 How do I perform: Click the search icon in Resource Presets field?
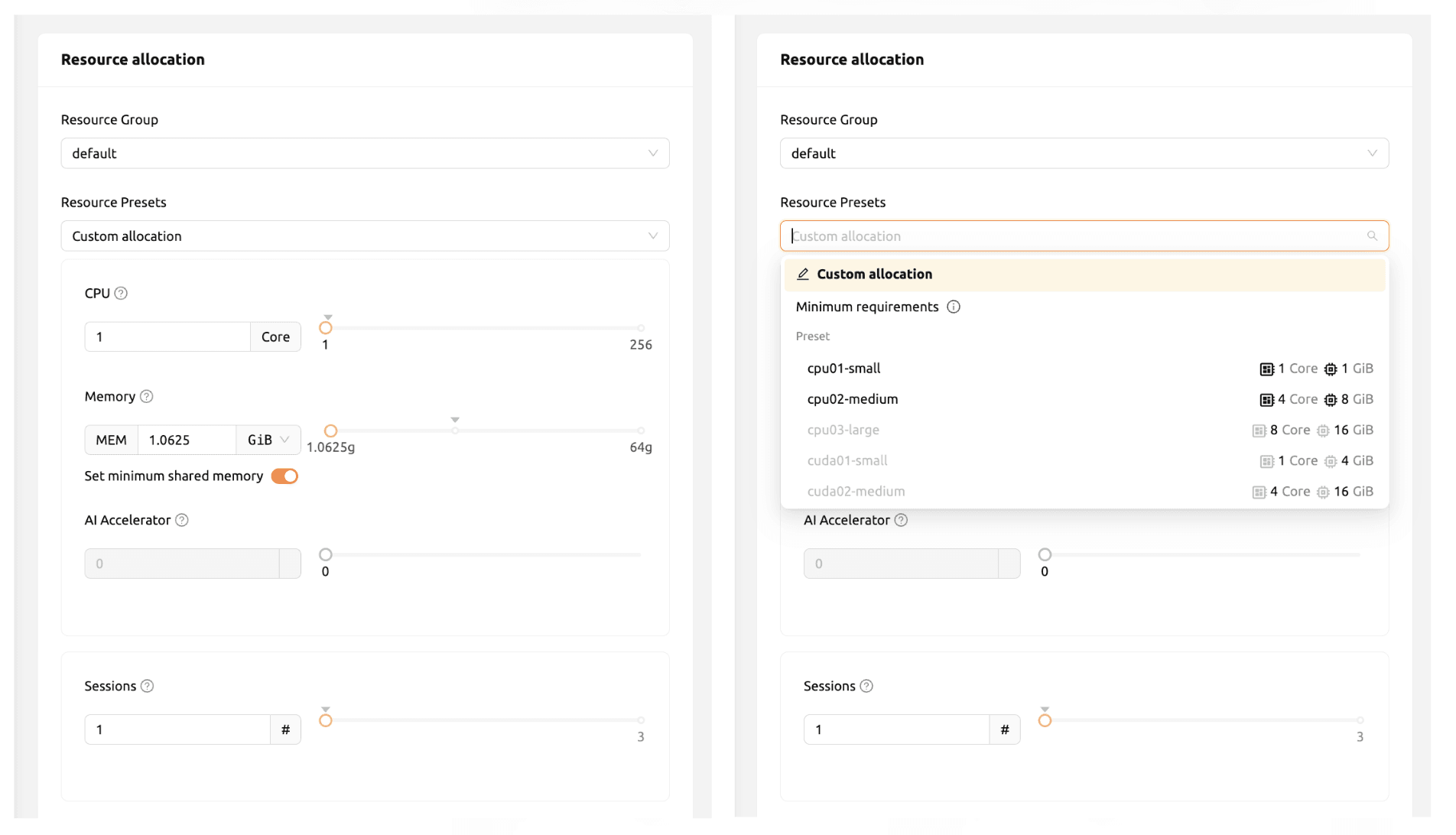pos(1372,236)
